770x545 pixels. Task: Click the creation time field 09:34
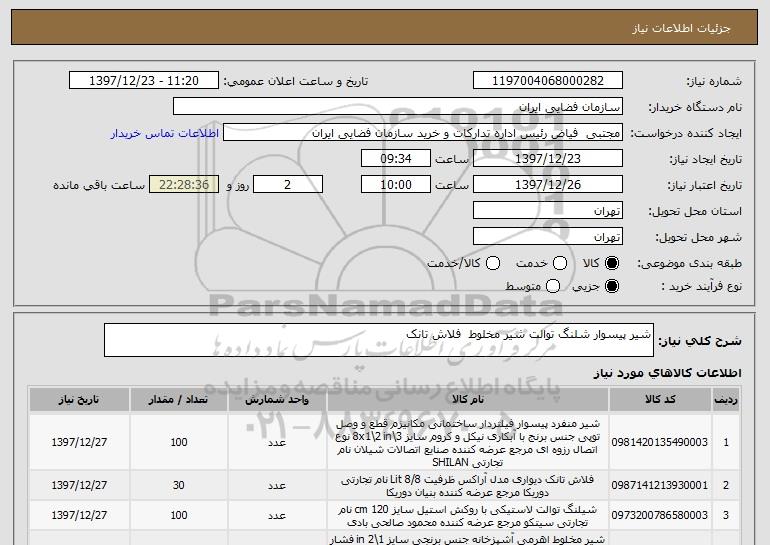(x=396, y=159)
